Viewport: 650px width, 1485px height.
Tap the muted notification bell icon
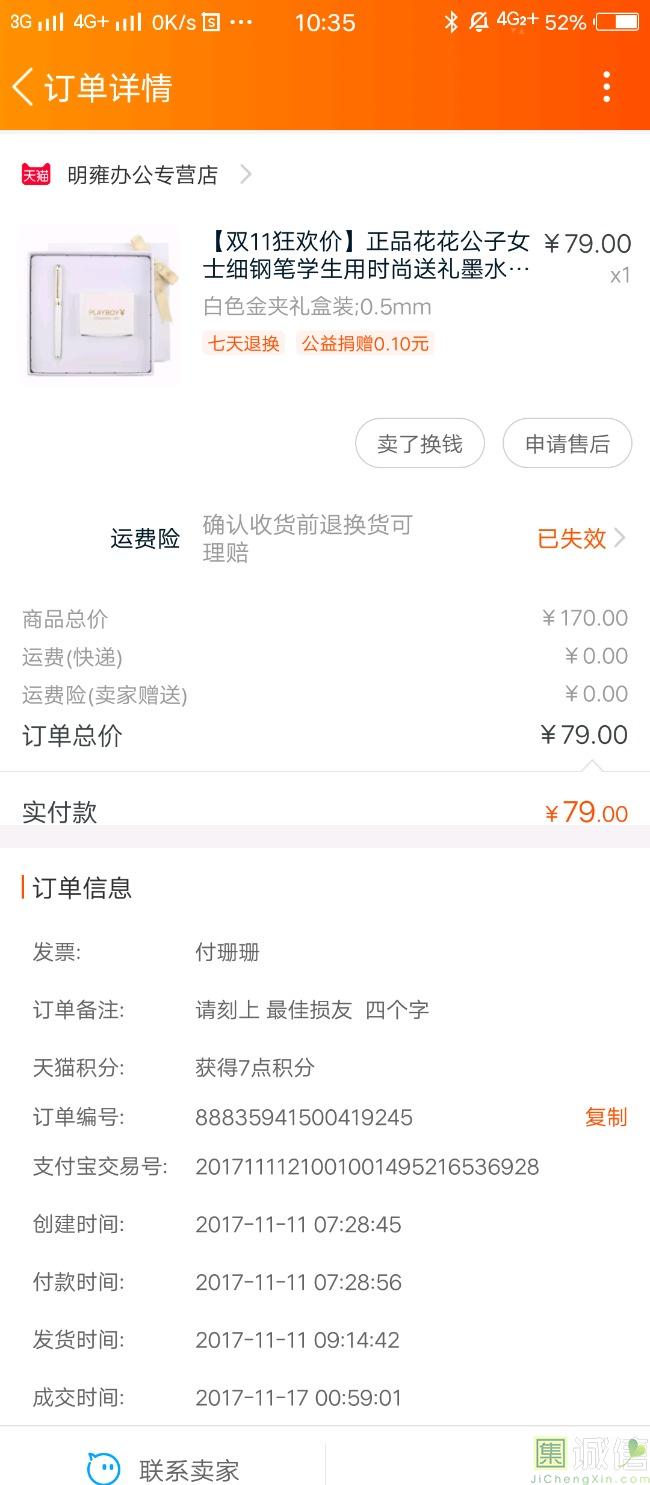pyautogui.click(x=479, y=21)
